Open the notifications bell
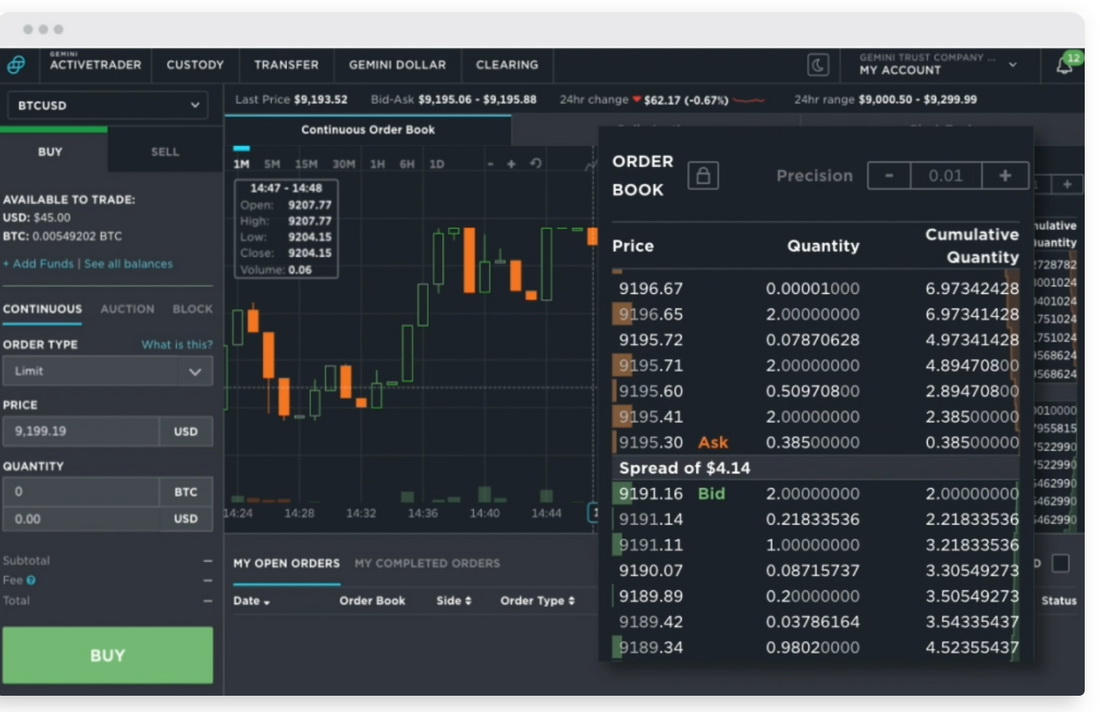 coord(1064,65)
